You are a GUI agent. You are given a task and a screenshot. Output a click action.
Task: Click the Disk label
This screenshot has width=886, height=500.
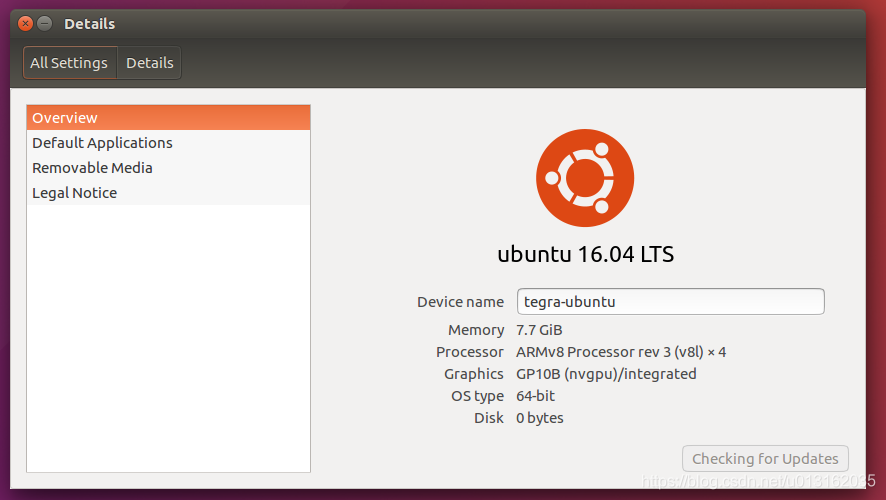coord(489,418)
